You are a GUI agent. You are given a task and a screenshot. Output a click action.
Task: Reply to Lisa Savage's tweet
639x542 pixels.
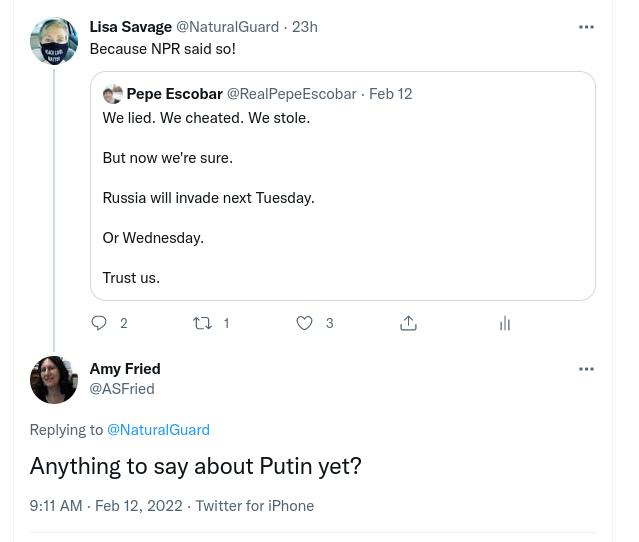(99, 323)
